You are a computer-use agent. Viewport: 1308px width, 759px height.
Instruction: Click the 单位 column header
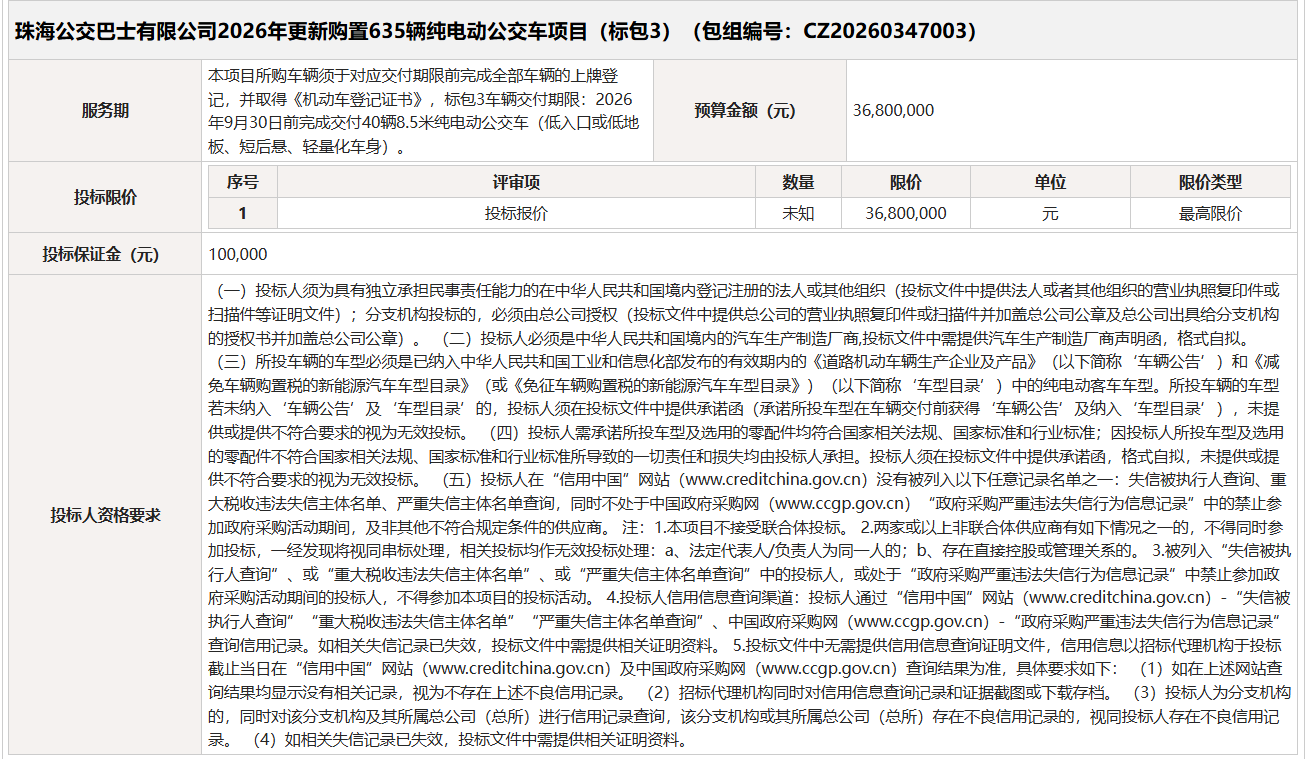pyautogui.click(x=1050, y=183)
